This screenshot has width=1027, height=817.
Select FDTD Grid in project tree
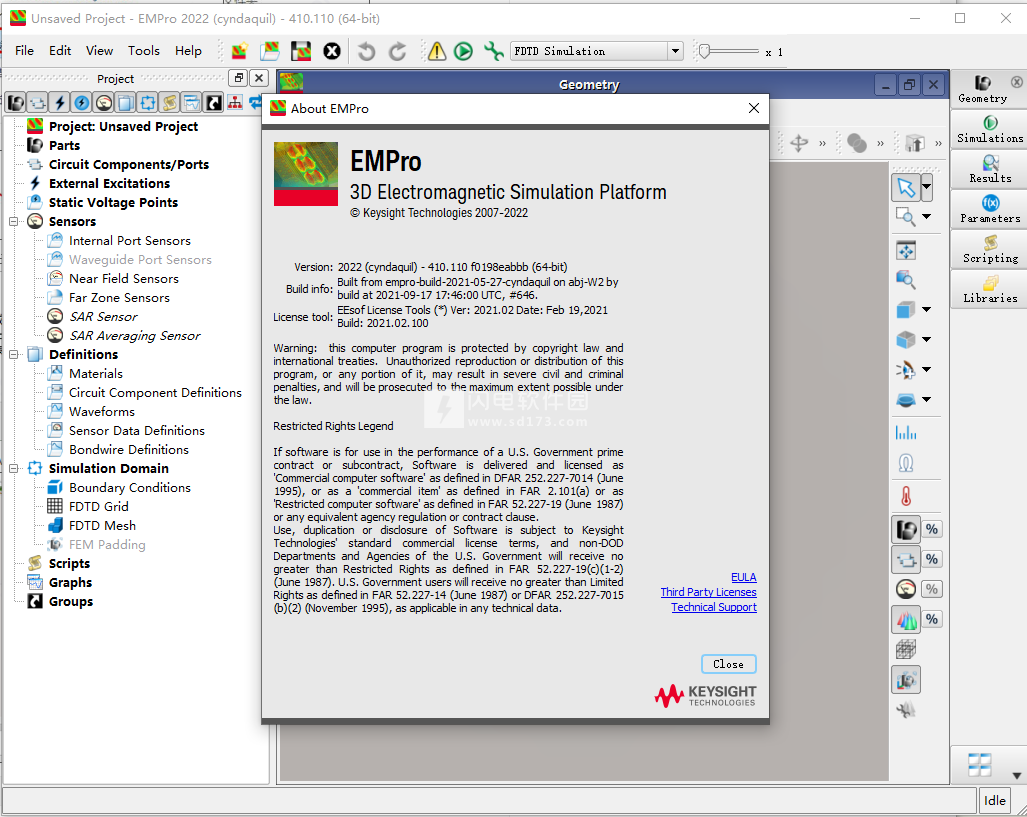[x=98, y=506]
